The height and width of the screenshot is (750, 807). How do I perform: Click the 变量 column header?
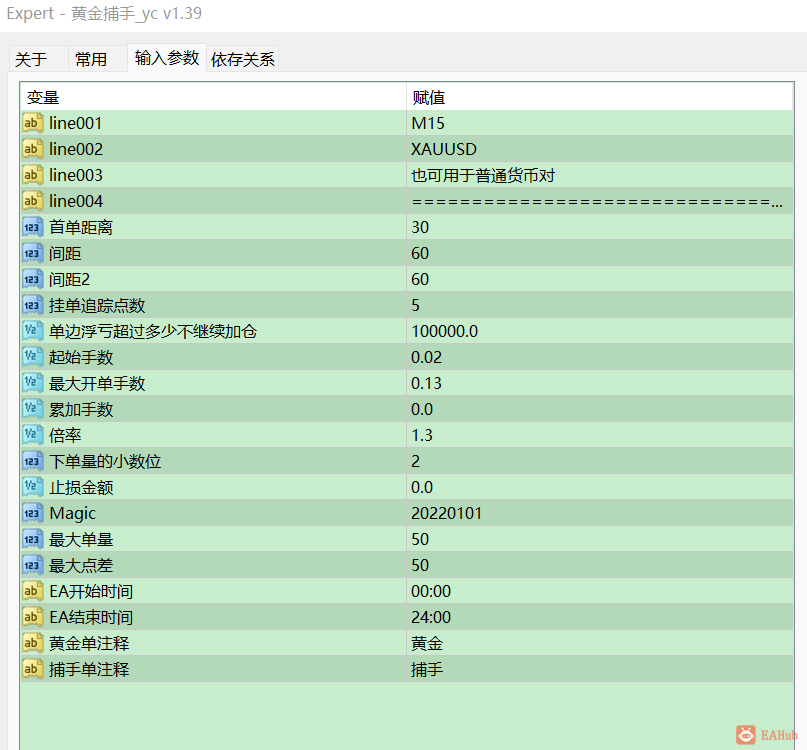[x=214, y=97]
